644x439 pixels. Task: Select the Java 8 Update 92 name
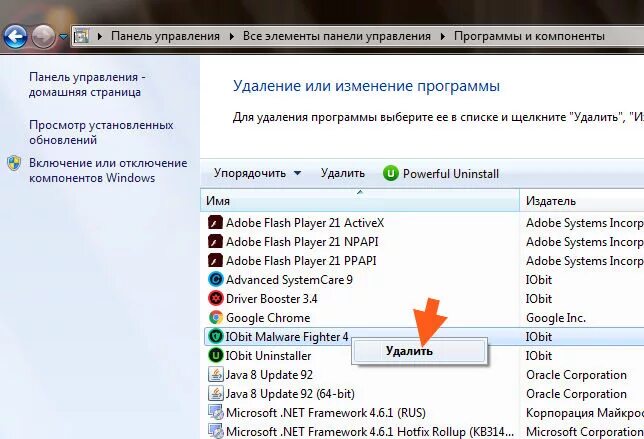point(269,375)
